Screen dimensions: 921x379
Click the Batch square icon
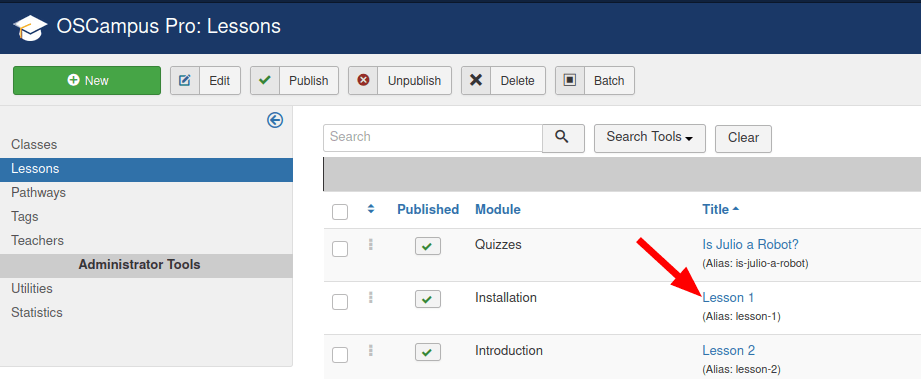click(570, 81)
